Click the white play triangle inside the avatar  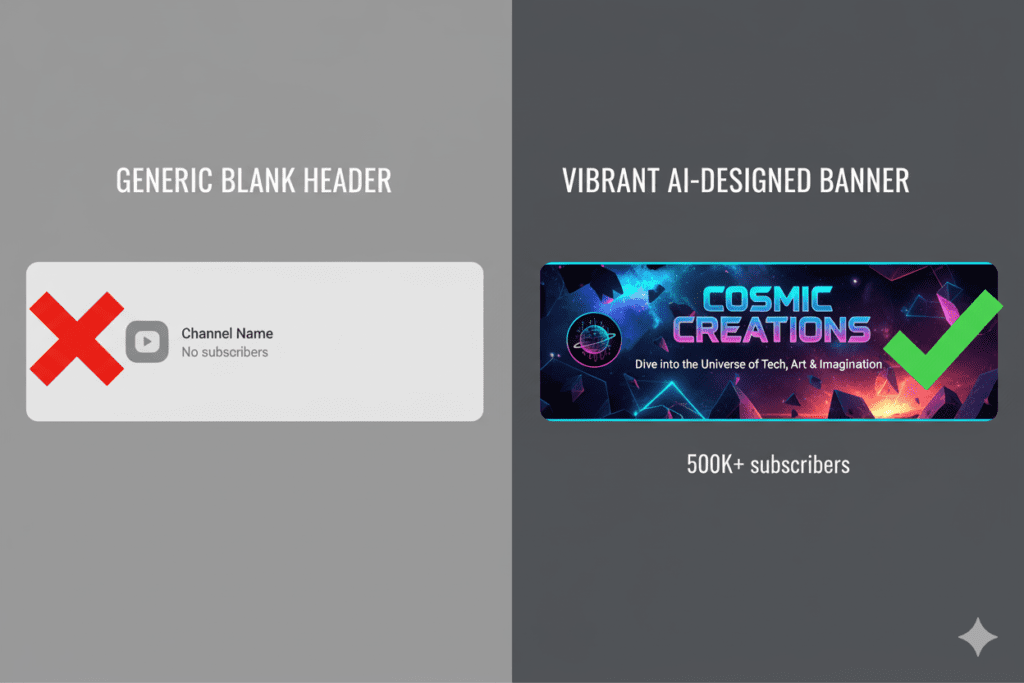click(147, 341)
